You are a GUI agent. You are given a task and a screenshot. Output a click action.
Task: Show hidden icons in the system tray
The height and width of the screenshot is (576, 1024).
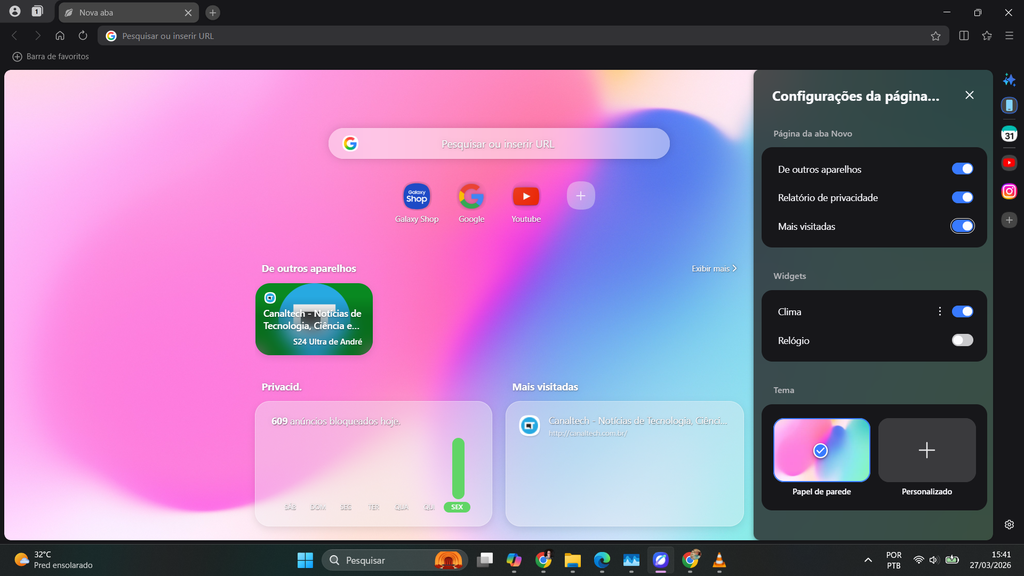coord(867,560)
